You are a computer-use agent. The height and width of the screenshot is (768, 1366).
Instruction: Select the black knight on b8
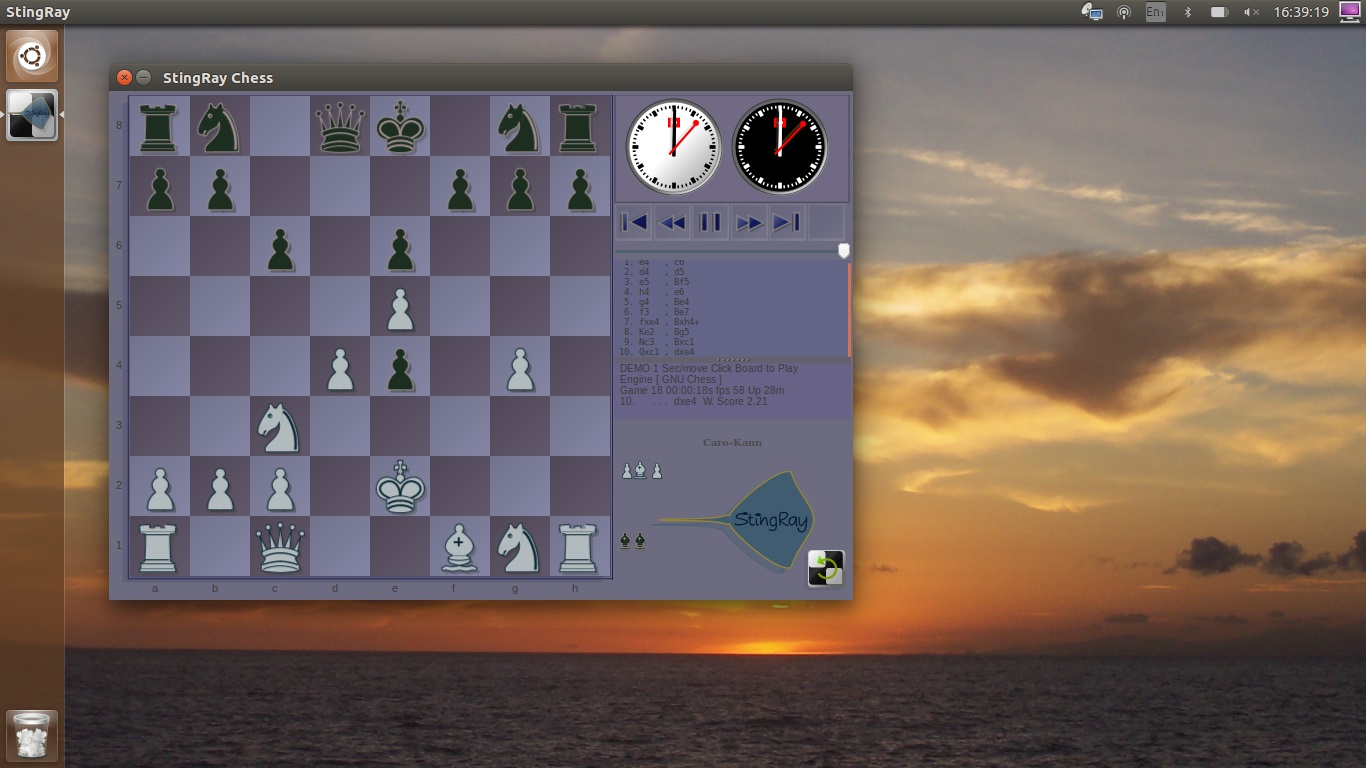pyautogui.click(x=220, y=126)
